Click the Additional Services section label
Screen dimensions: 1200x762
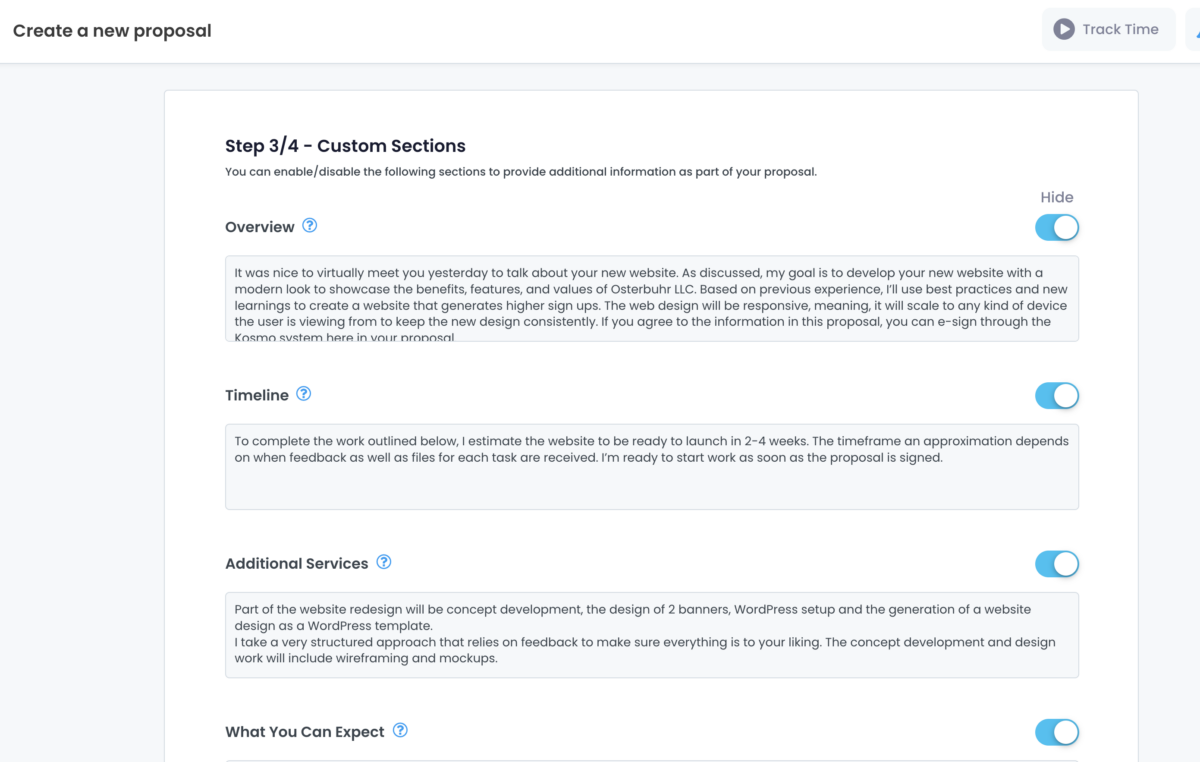point(297,563)
